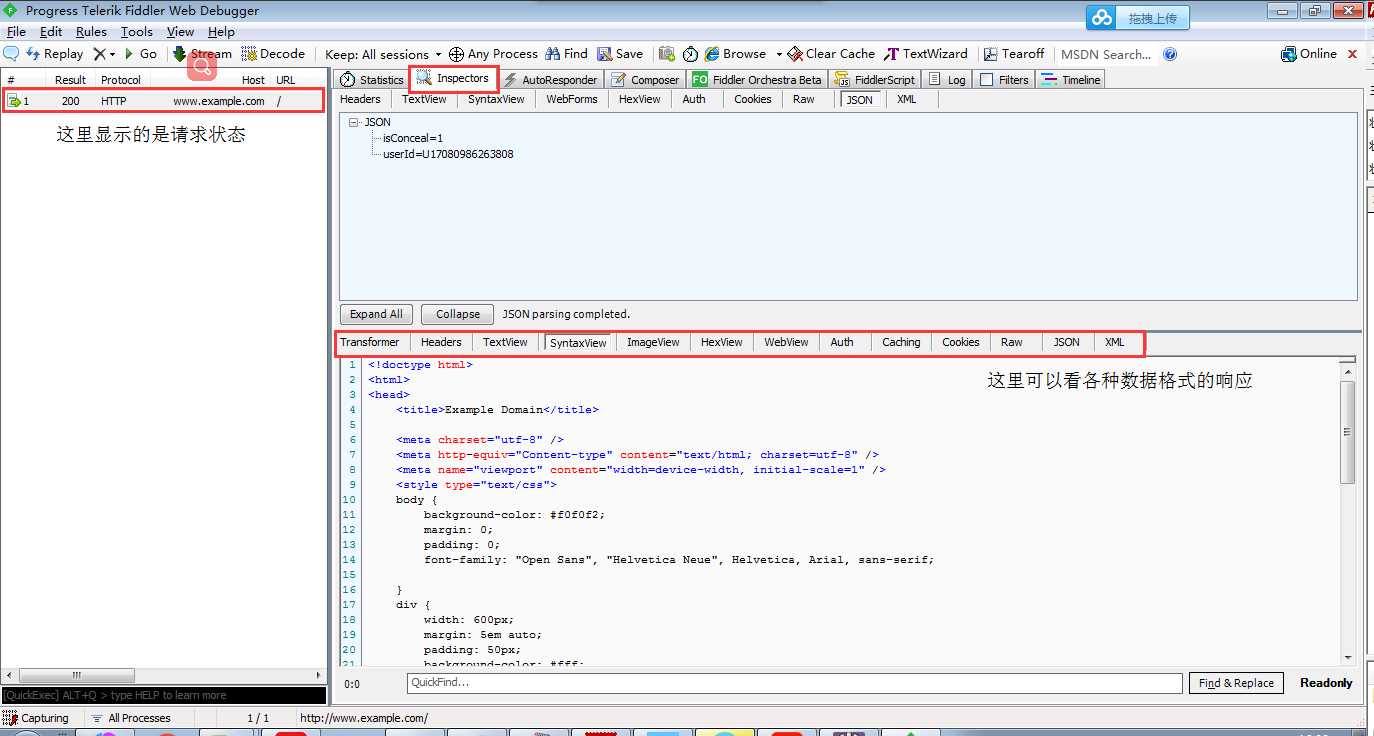
Task: Click Tearoff in the toolbar
Action: [x=1014, y=54]
